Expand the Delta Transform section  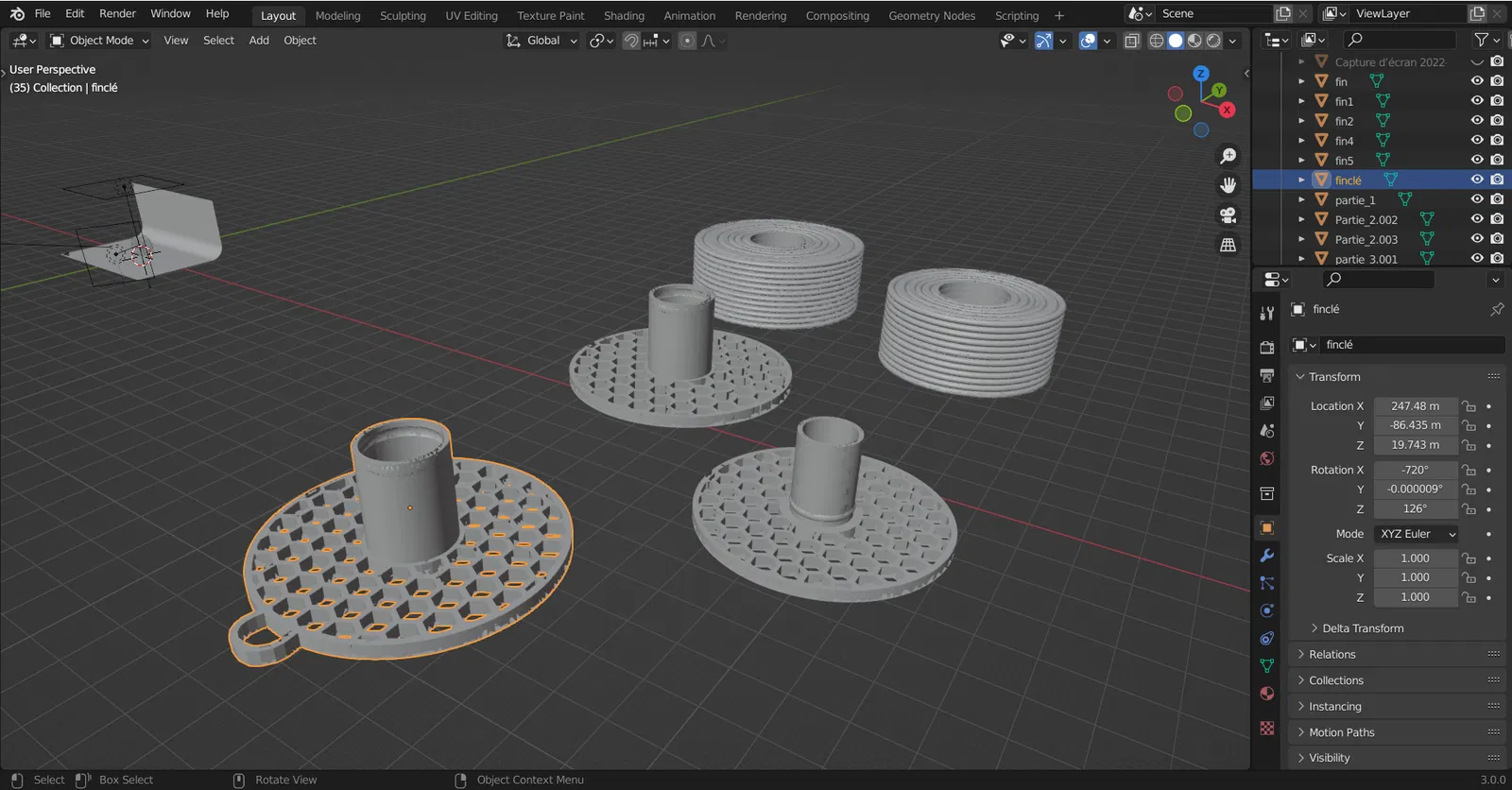tap(1362, 628)
